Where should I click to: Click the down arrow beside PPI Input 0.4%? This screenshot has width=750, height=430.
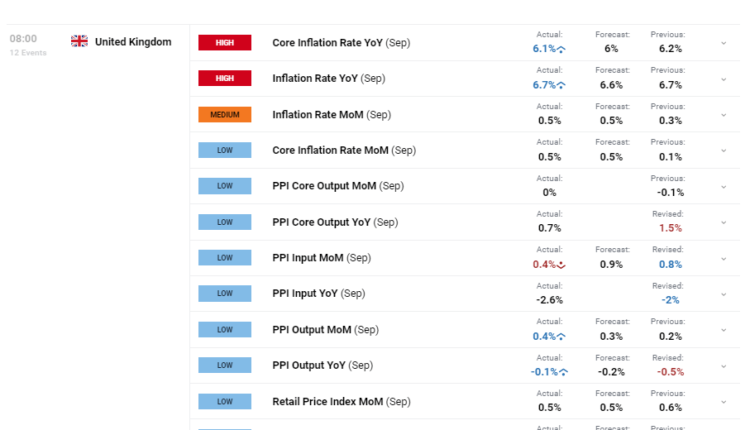(562, 265)
